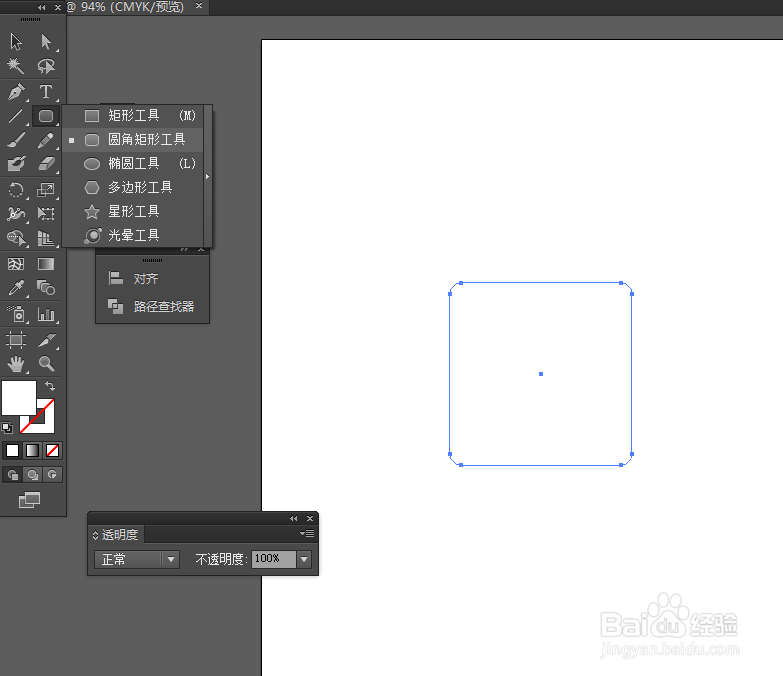Collapse the 透明度 panel with double arrows
Screen dimensions: 783x676
pyautogui.click(x=294, y=519)
